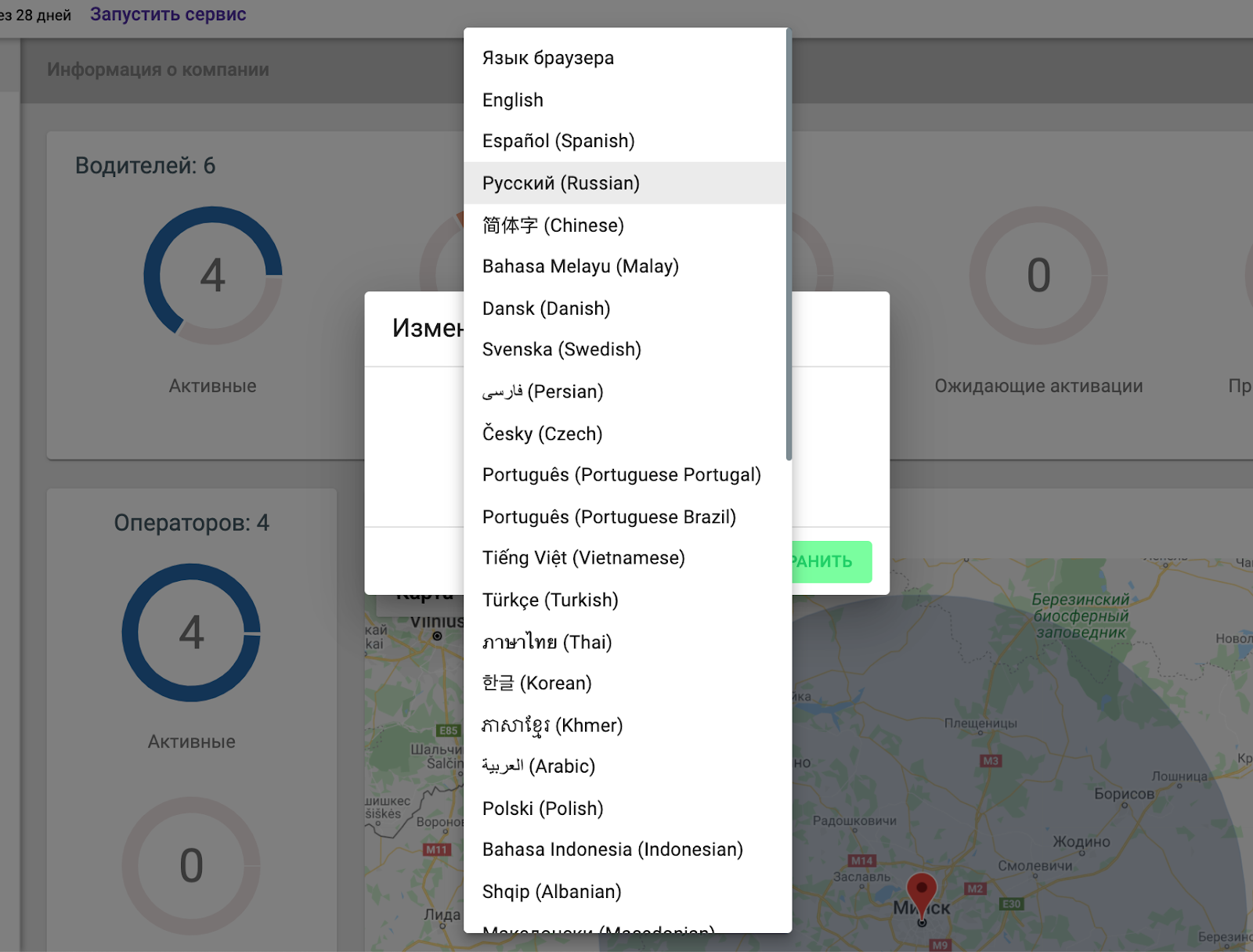Select the Thai language option
This screenshot has width=1253, height=952.
click(625, 642)
